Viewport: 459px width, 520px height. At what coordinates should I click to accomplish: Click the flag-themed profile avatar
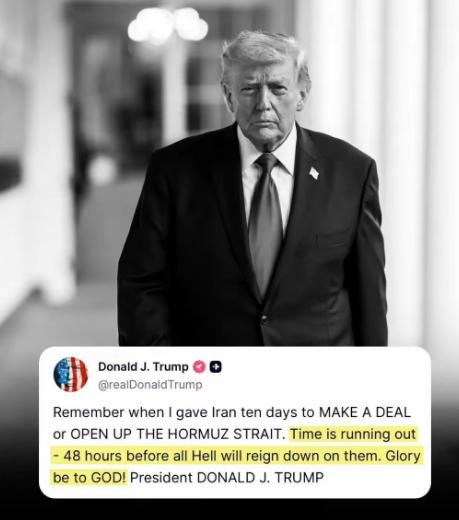70,374
